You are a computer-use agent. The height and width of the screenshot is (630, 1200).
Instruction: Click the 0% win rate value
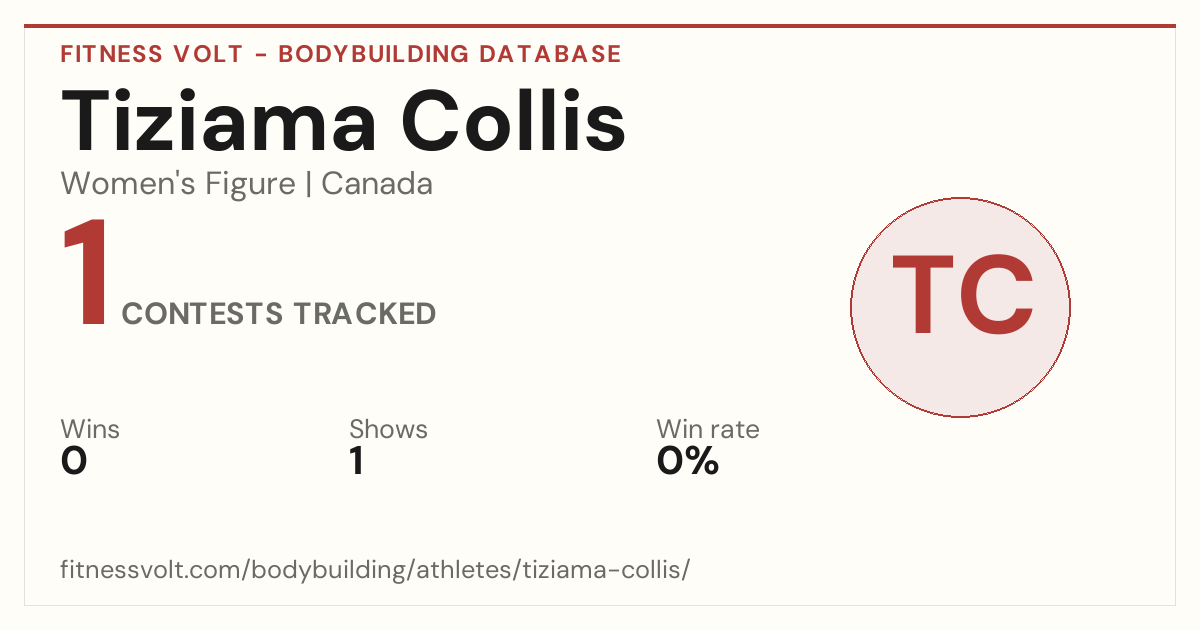point(688,461)
